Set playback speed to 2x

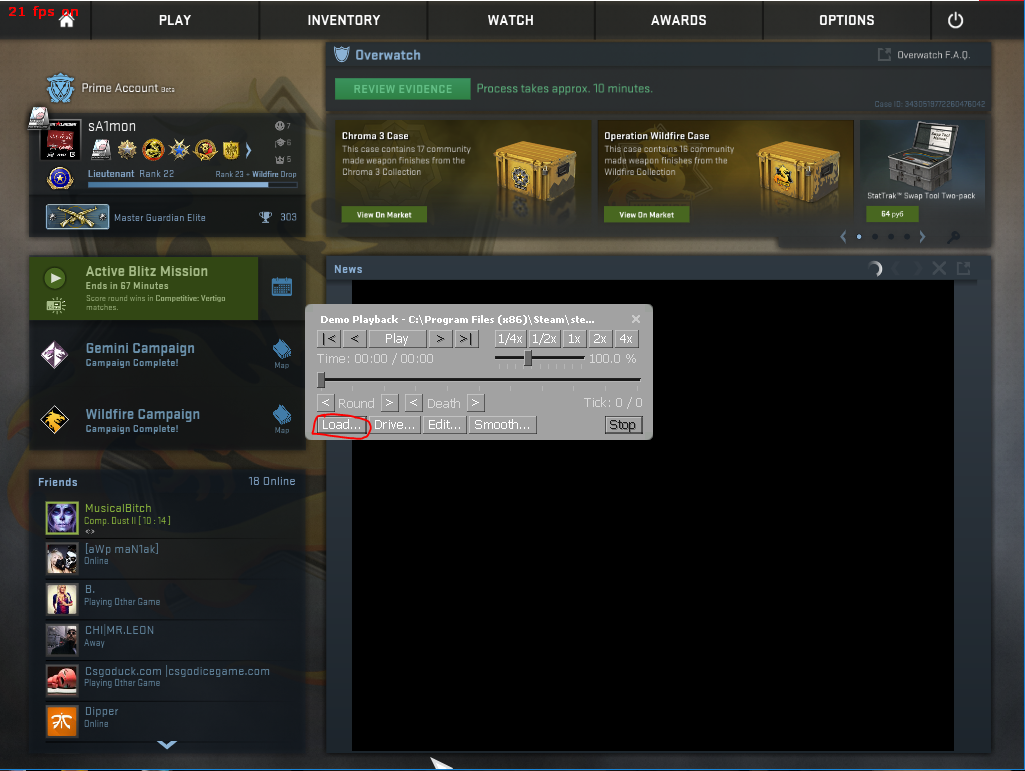tap(599, 339)
